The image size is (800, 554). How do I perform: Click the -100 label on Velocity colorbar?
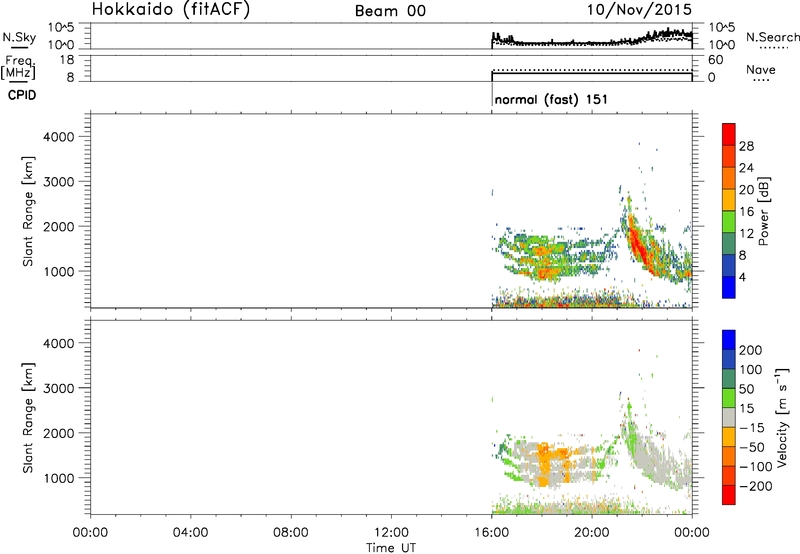[756, 466]
